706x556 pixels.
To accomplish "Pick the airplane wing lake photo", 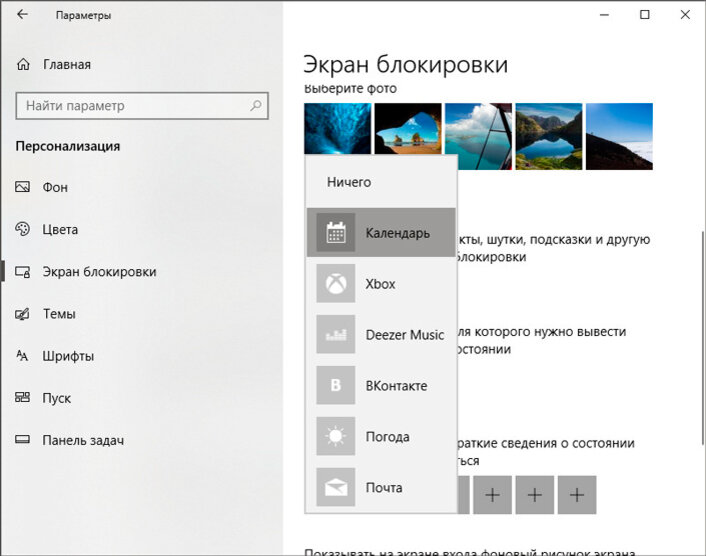I will (x=478, y=136).
